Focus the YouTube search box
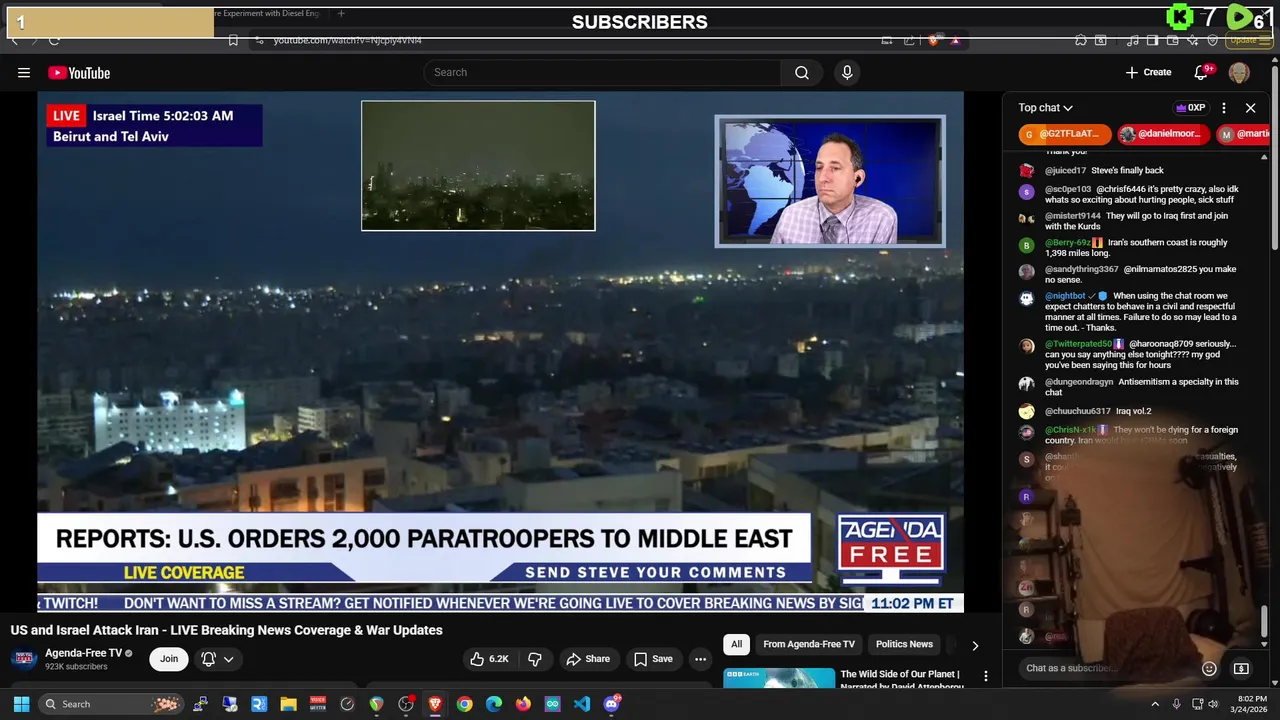This screenshot has height=720, width=1280. click(x=603, y=72)
